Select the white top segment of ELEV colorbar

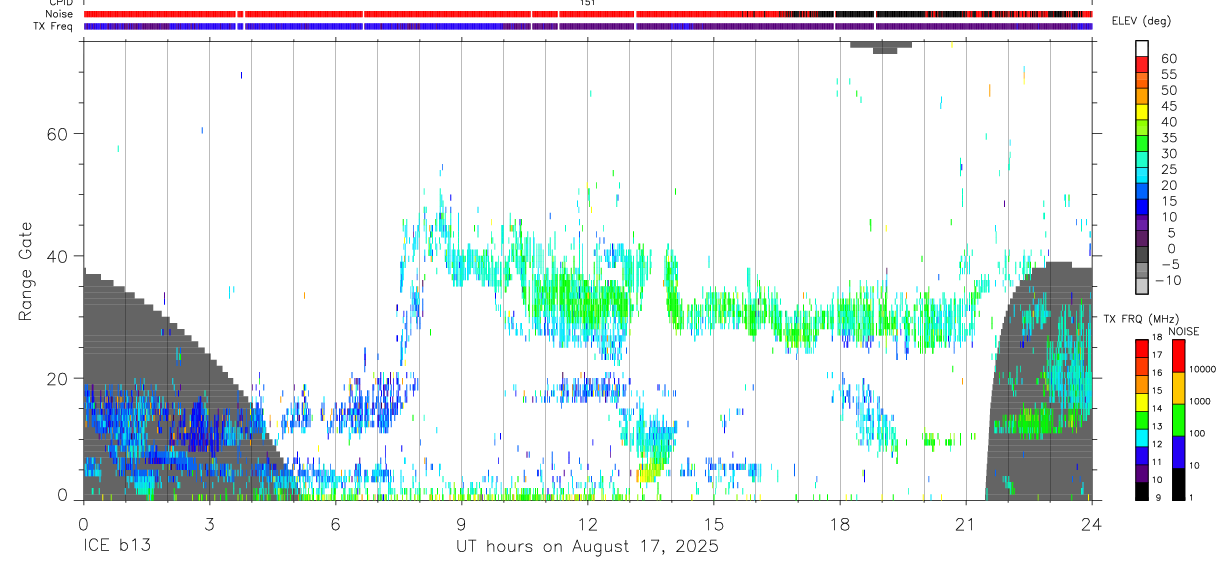click(1143, 47)
